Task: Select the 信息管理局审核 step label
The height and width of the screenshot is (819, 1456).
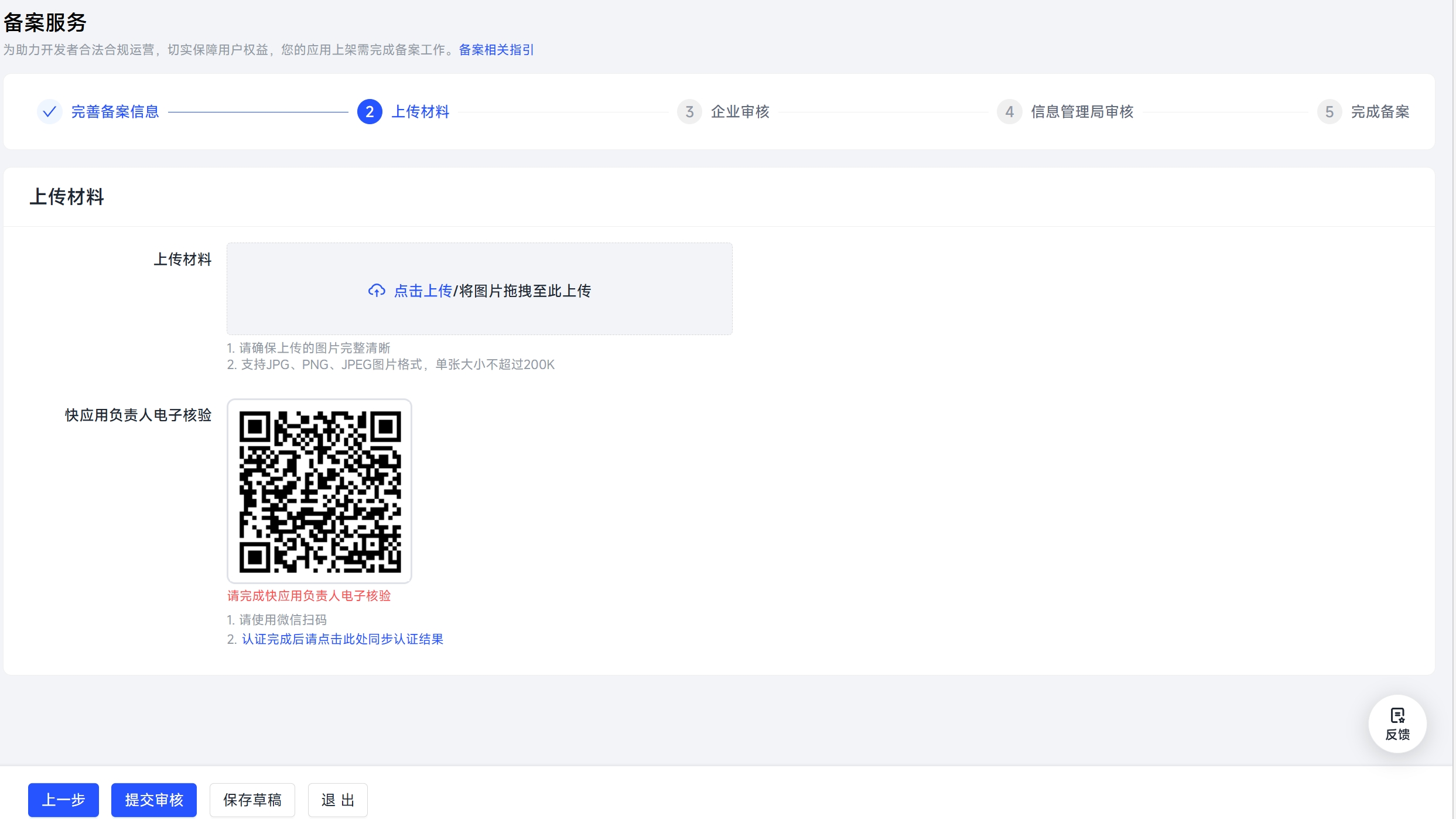Action: tap(1082, 111)
